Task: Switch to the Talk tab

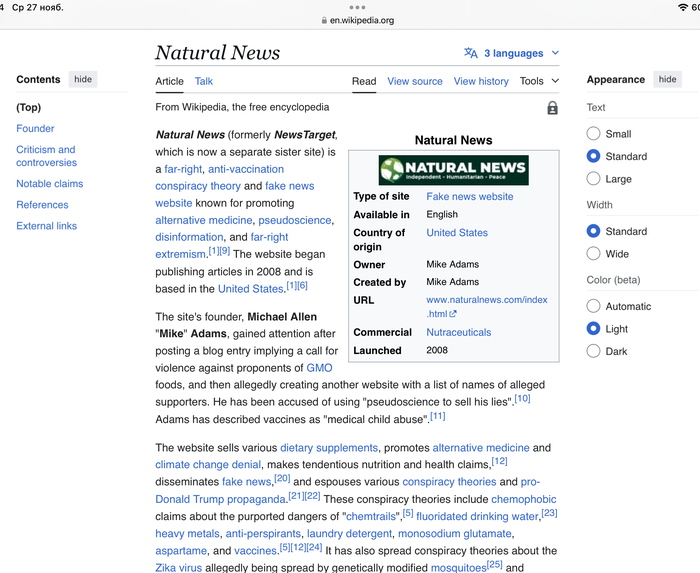Action: click(x=203, y=81)
